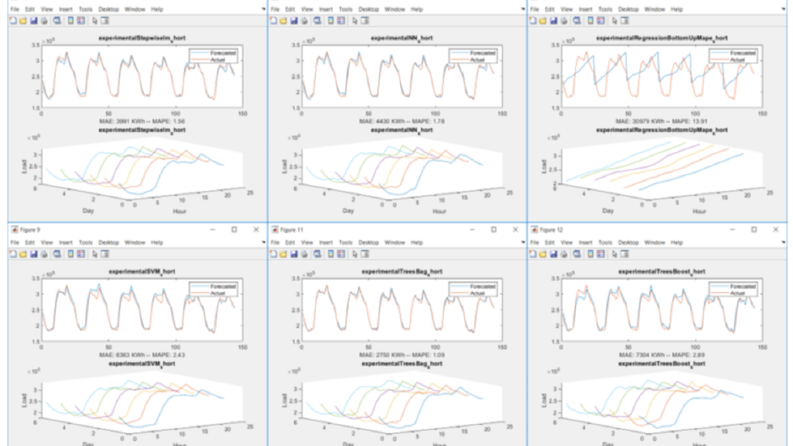Enable Edit Plot arrow in Stepwiselm window
793x446 pixels.
click(95, 21)
